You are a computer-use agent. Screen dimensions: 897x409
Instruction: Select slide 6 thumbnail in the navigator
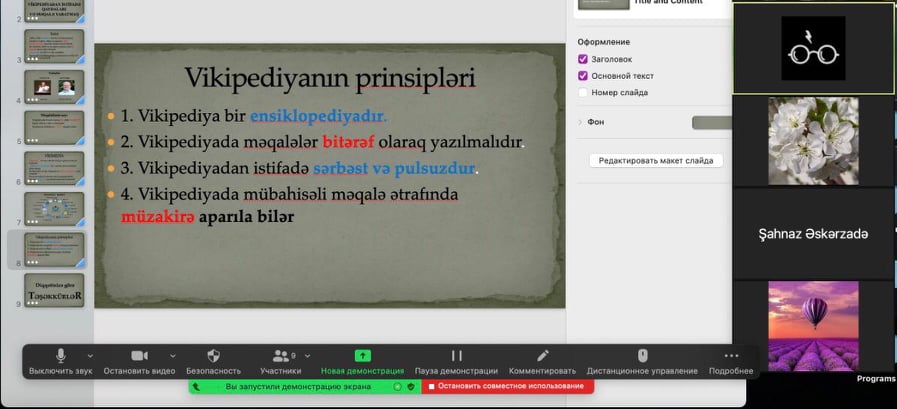coord(54,168)
